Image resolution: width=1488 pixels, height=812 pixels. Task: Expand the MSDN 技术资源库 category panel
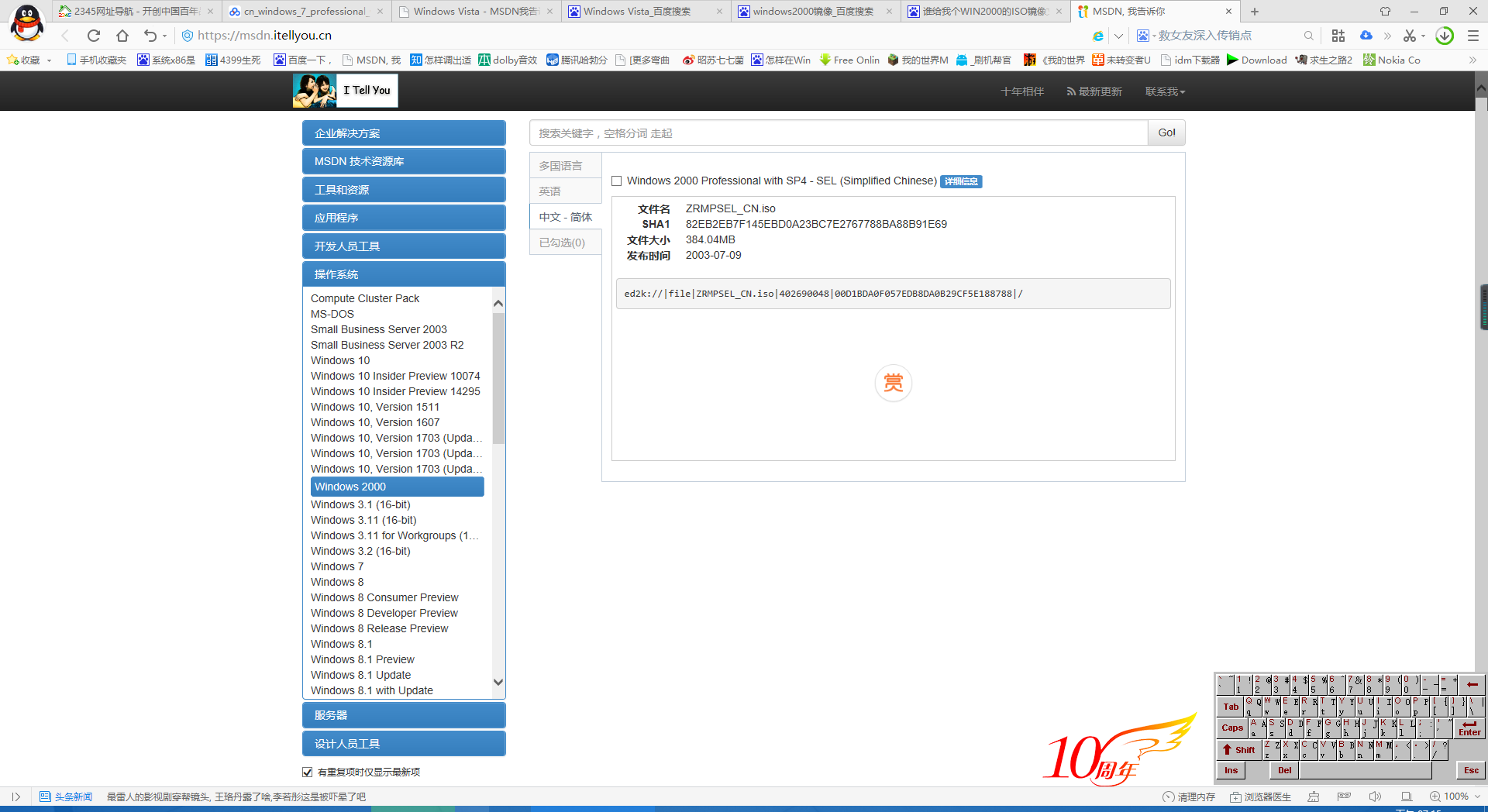pyautogui.click(x=404, y=161)
